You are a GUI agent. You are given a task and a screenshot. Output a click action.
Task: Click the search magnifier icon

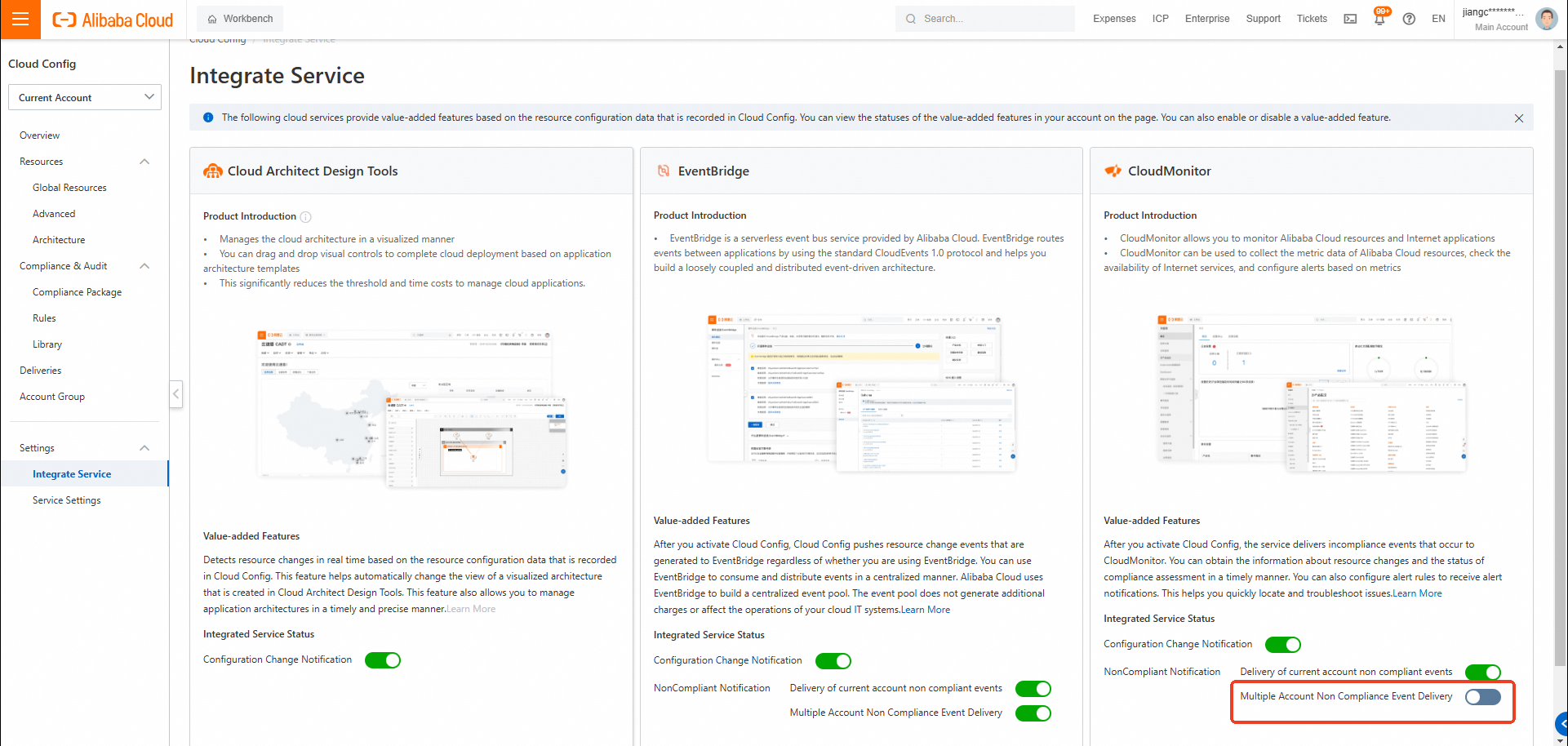911,19
